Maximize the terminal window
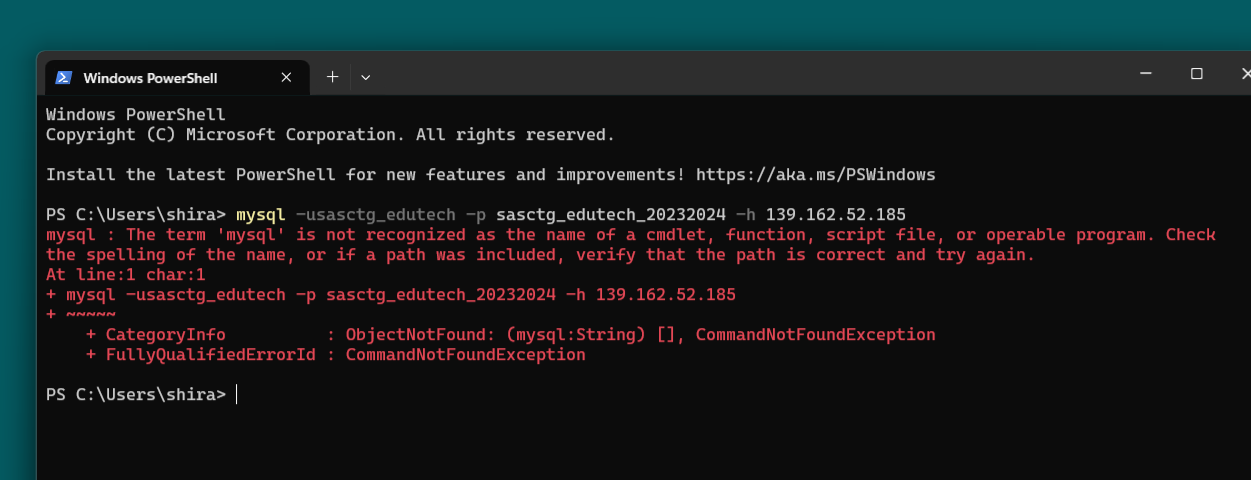The width and height of the screenshot is (1251, 480). [x=1196, y=73]
